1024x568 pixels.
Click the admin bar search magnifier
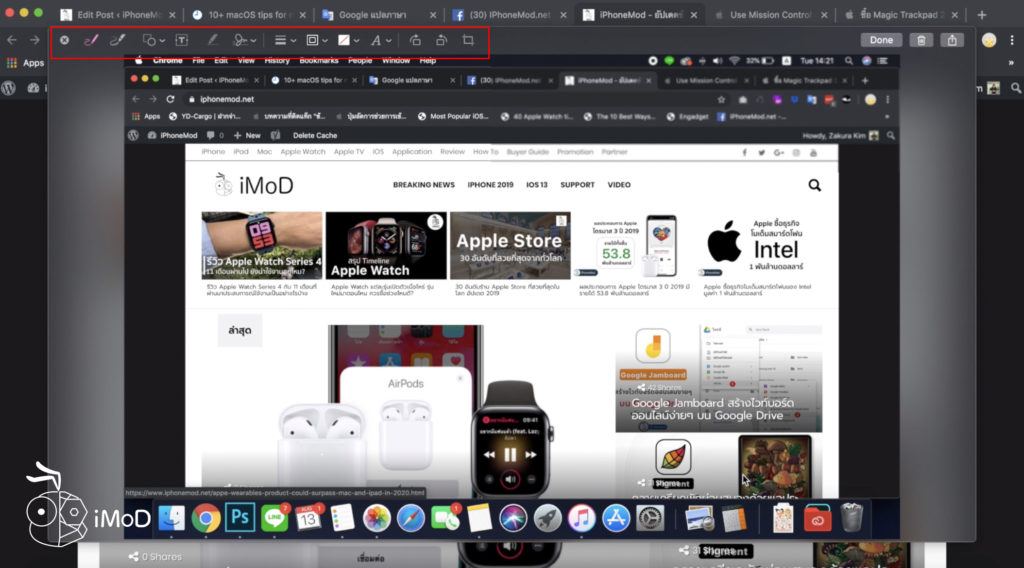[x=1016, y=87]
